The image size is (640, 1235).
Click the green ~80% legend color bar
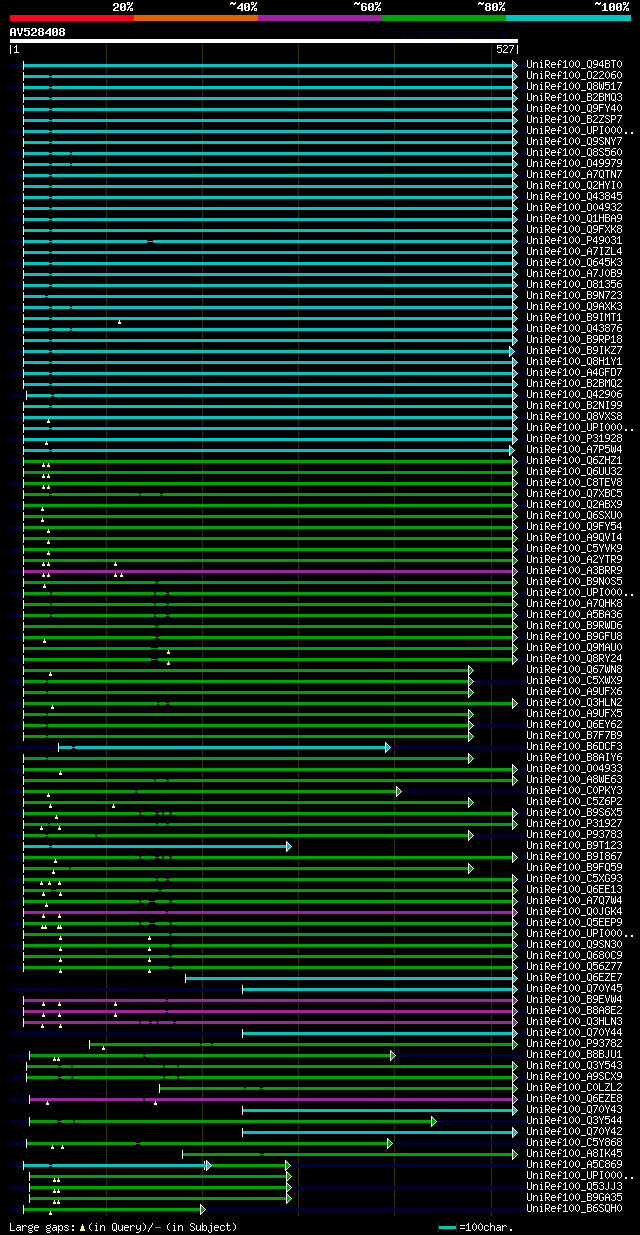[444, 18]
